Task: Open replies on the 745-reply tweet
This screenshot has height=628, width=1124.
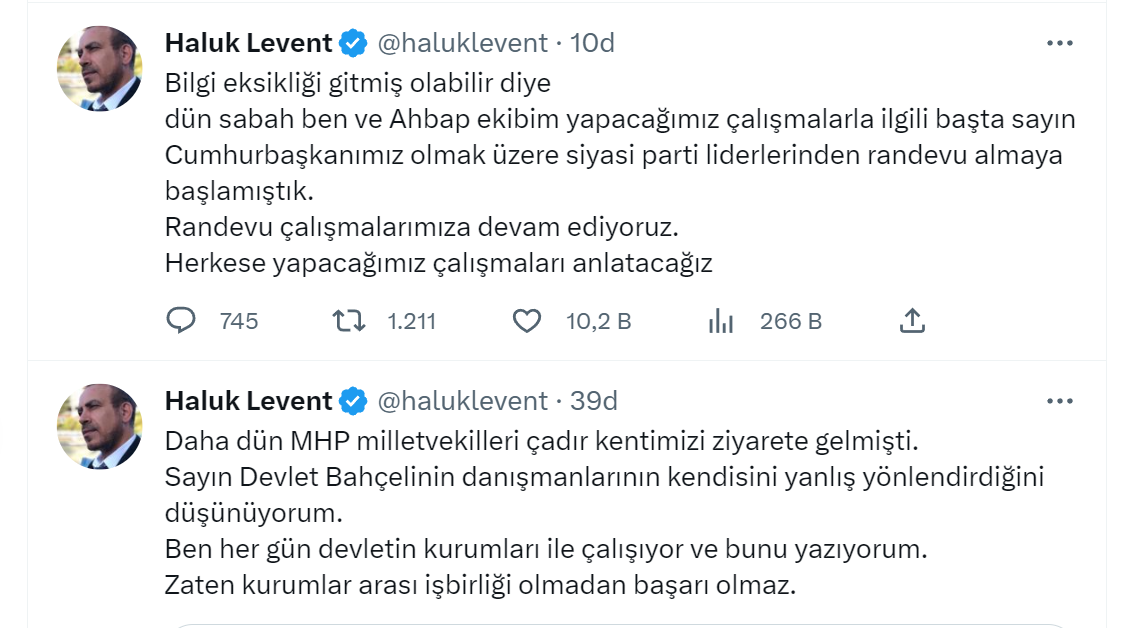Action: [181, 320]
